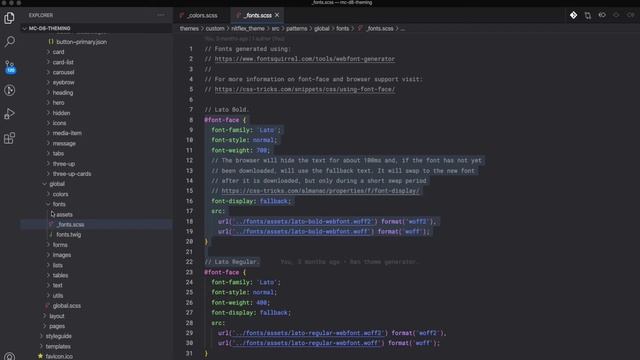Open Run and Debug view
Viewport: 640px width, 360px height.
click(x=9, y=114)
